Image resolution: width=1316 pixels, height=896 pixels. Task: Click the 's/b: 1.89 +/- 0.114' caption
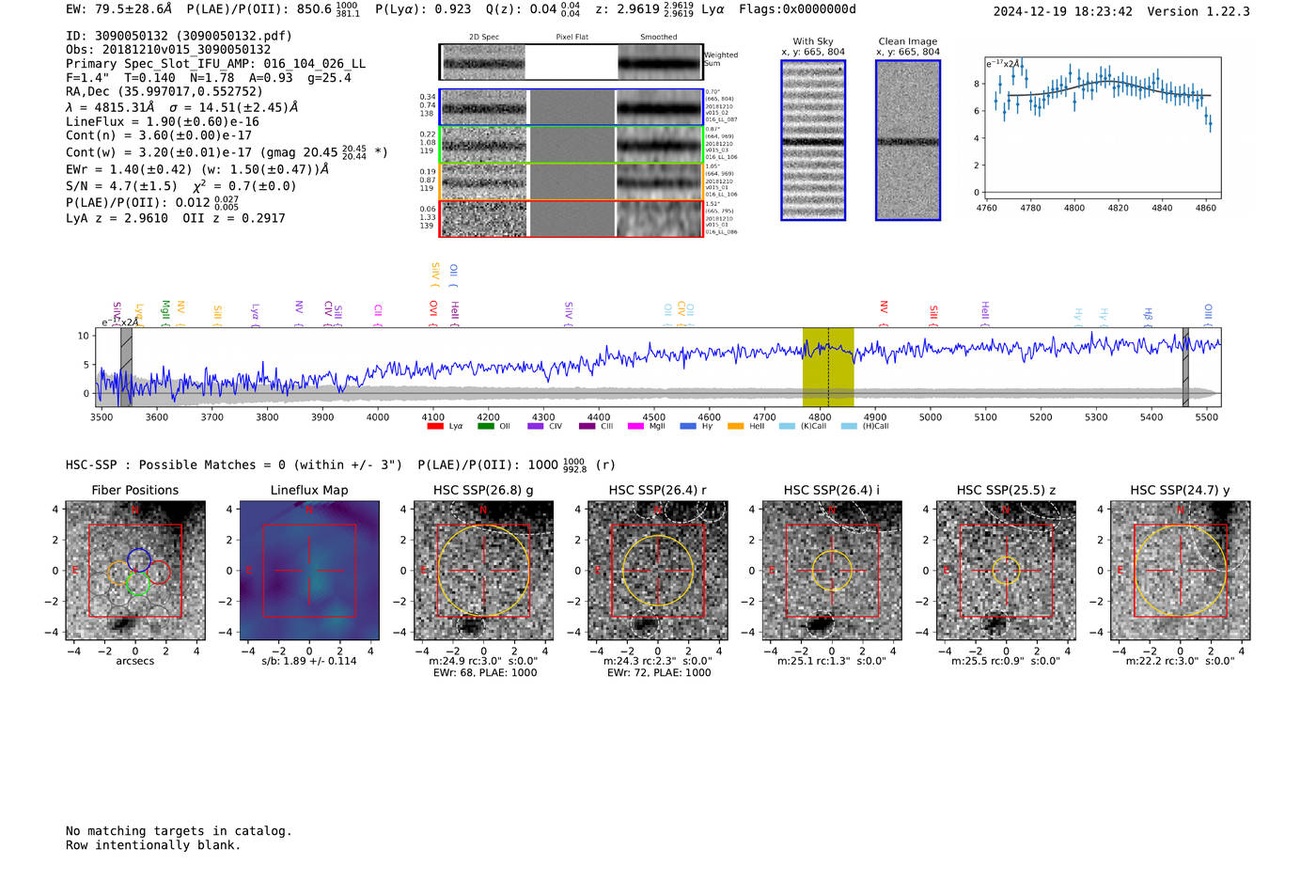coord(309,661)
